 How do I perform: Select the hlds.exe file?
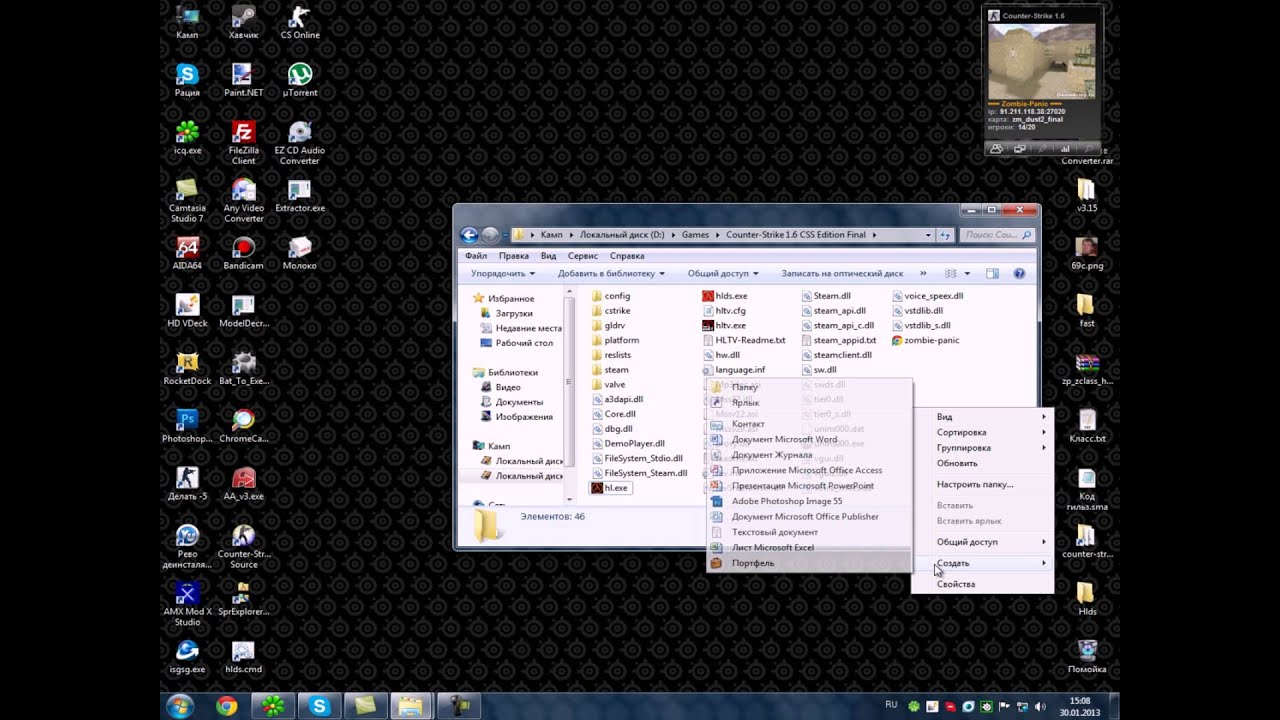tap(724, 296)
